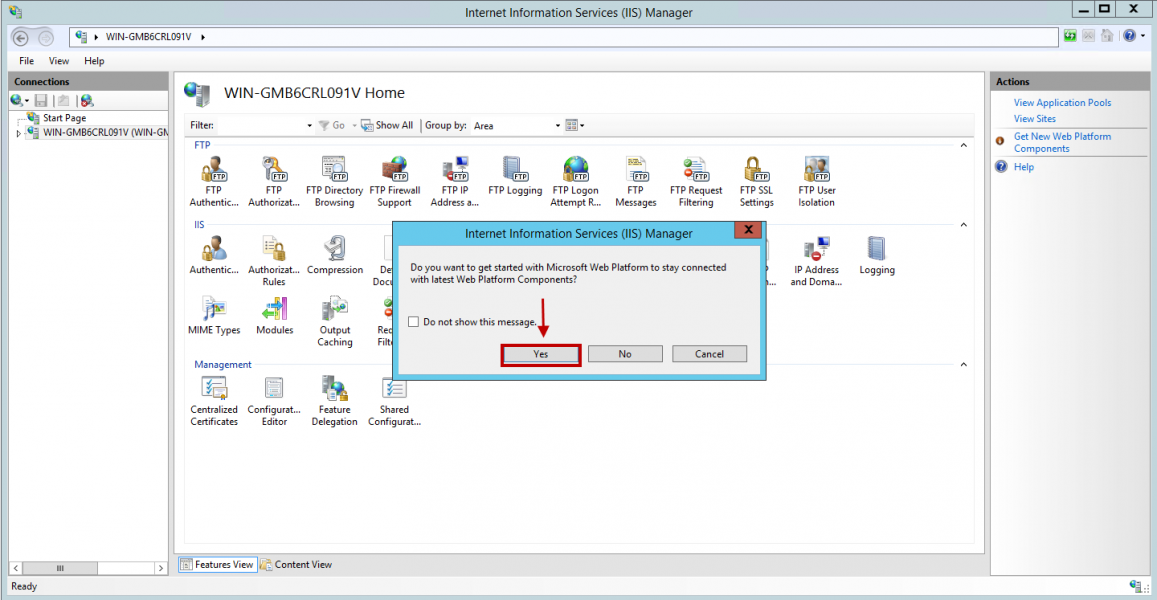Open FTP Authentication feature
This screenshot has width=1157, height=600.
(214, 182)
